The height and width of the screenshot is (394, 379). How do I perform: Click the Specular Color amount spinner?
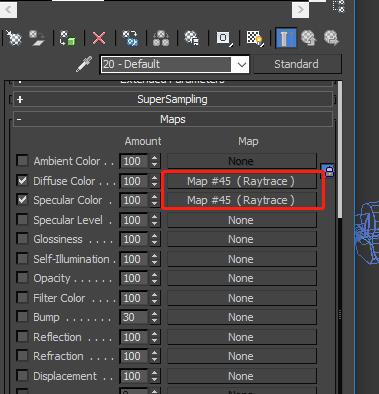point(154,200)
